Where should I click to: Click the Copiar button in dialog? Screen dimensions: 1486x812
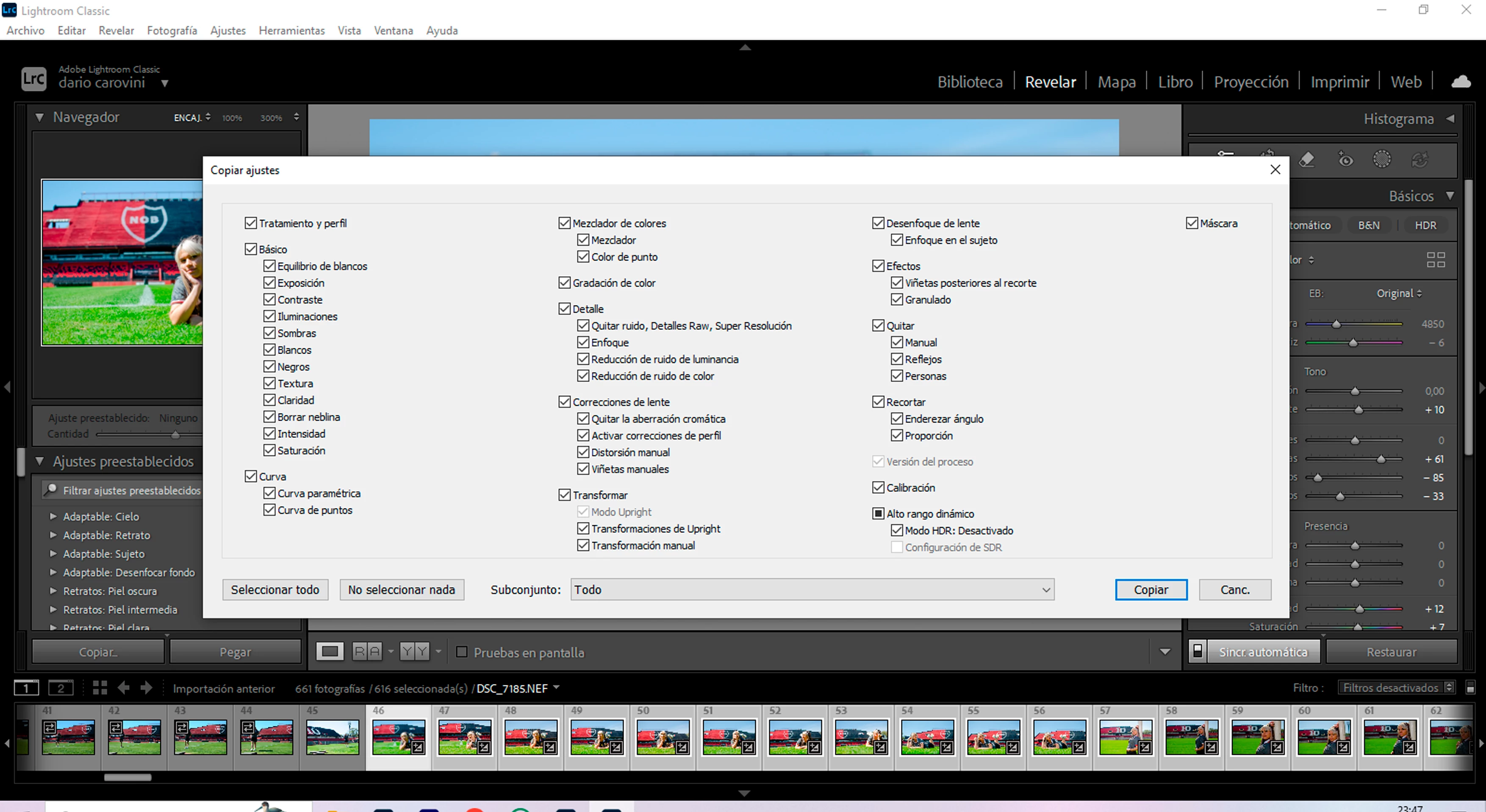coord(1150,589)
